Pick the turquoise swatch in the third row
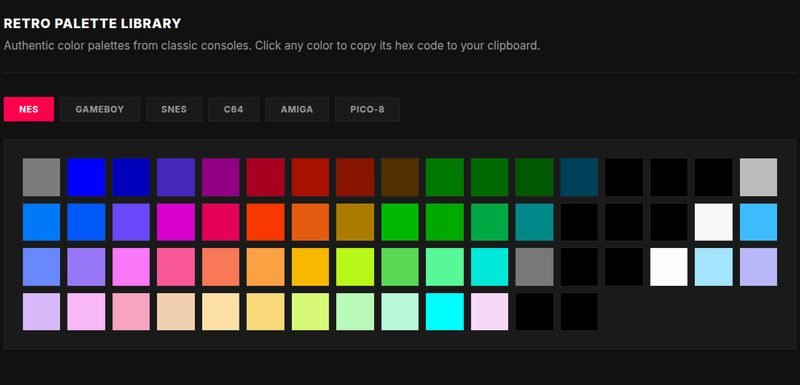The height and width of the screenshot is (385, 800). (490, 267)
